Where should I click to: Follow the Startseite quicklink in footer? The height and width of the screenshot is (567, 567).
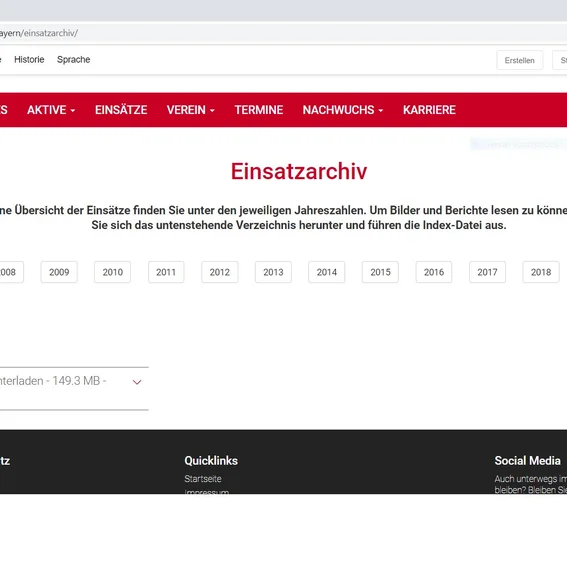click(203, 479)
